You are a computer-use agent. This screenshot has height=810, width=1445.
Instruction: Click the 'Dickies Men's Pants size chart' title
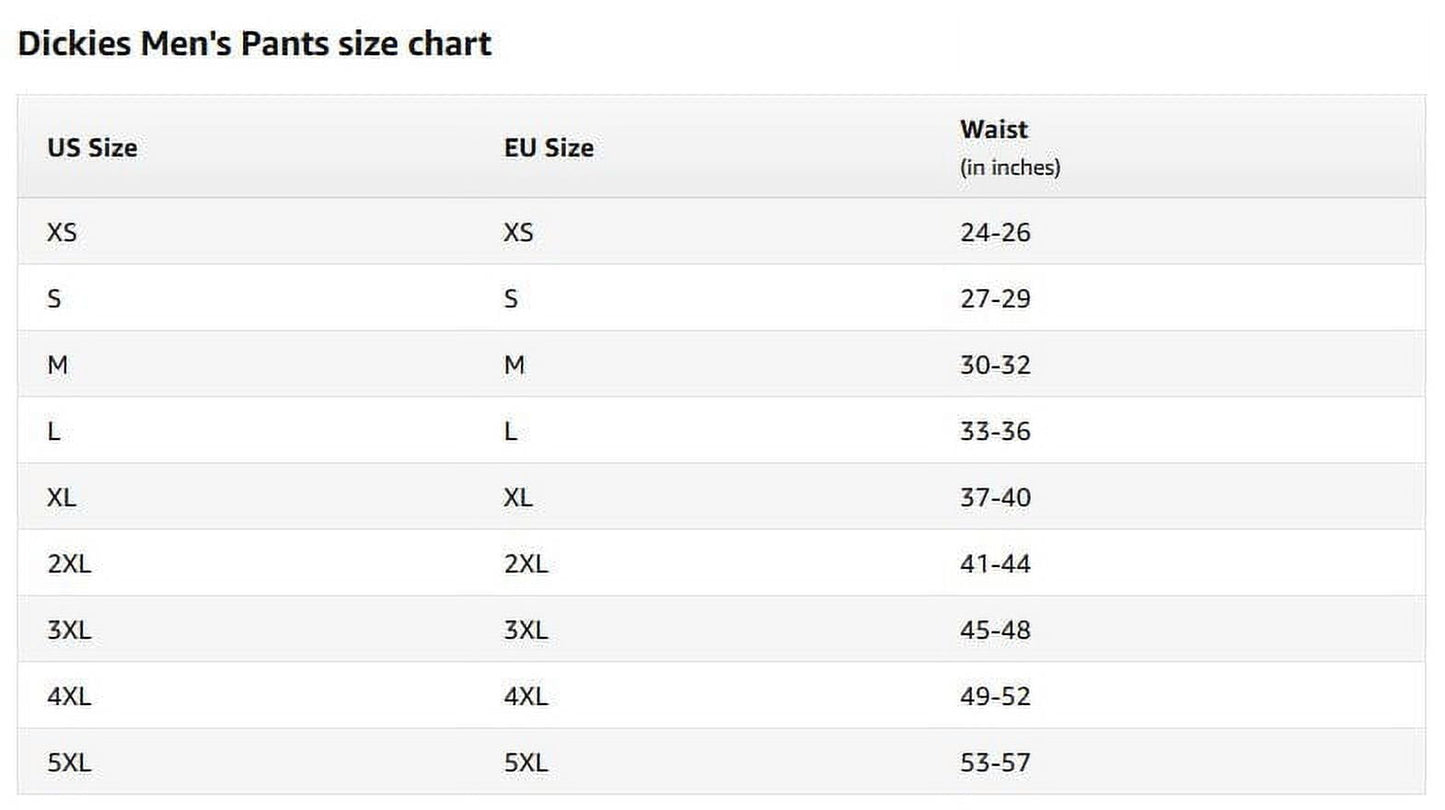click(255, 44)
